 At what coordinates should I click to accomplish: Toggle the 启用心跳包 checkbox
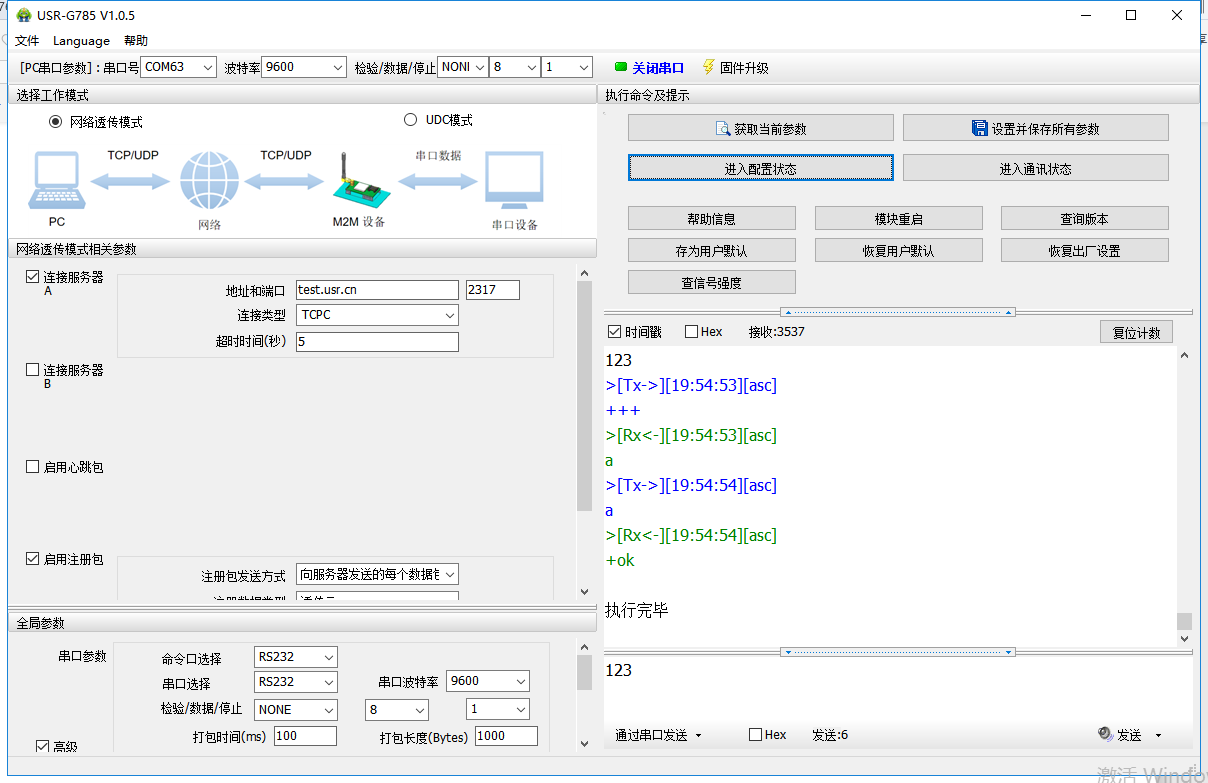[33, 467]
